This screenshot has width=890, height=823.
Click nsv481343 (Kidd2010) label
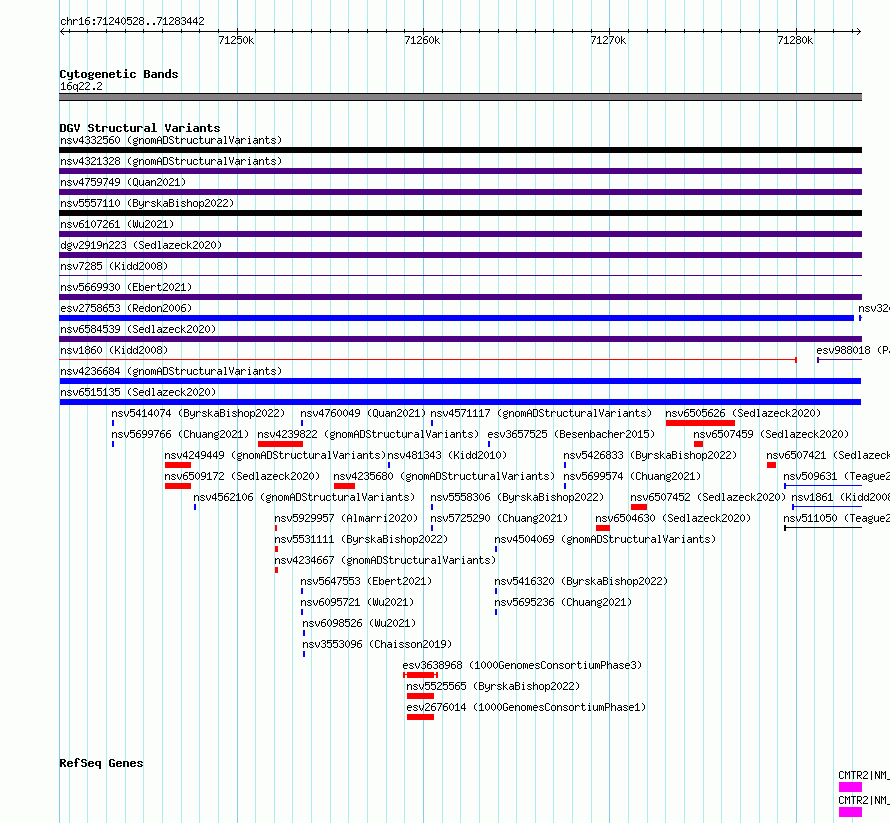447,455
